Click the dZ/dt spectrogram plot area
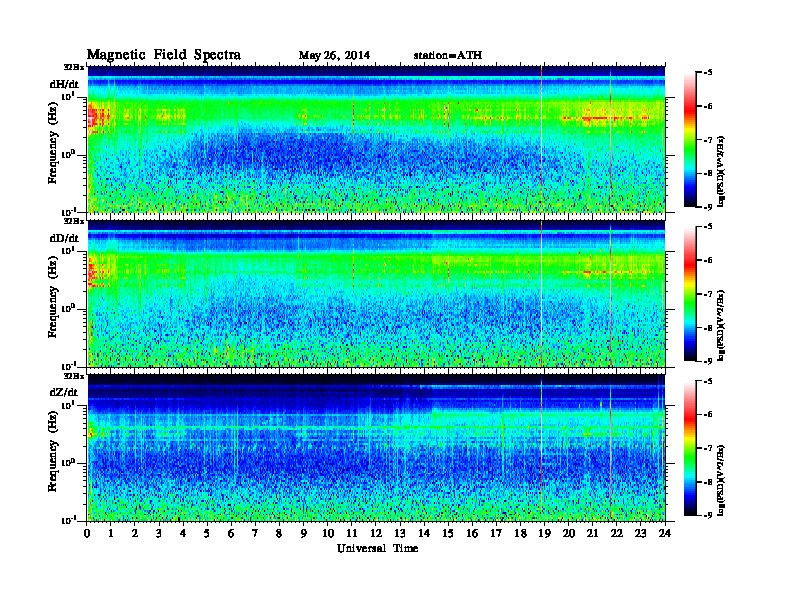Screen dimensions: 792x612 [376, 448]
